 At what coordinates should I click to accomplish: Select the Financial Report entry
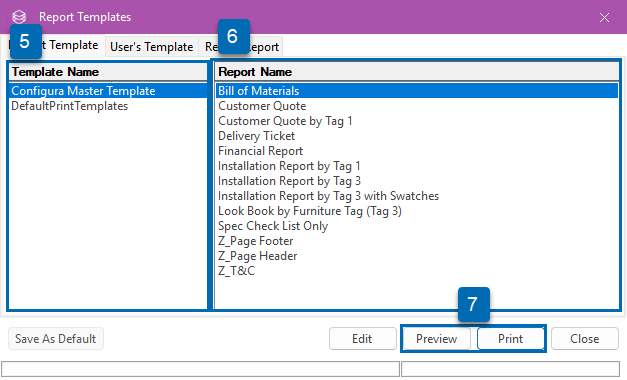pyautogui.click(x=417, y=151)
